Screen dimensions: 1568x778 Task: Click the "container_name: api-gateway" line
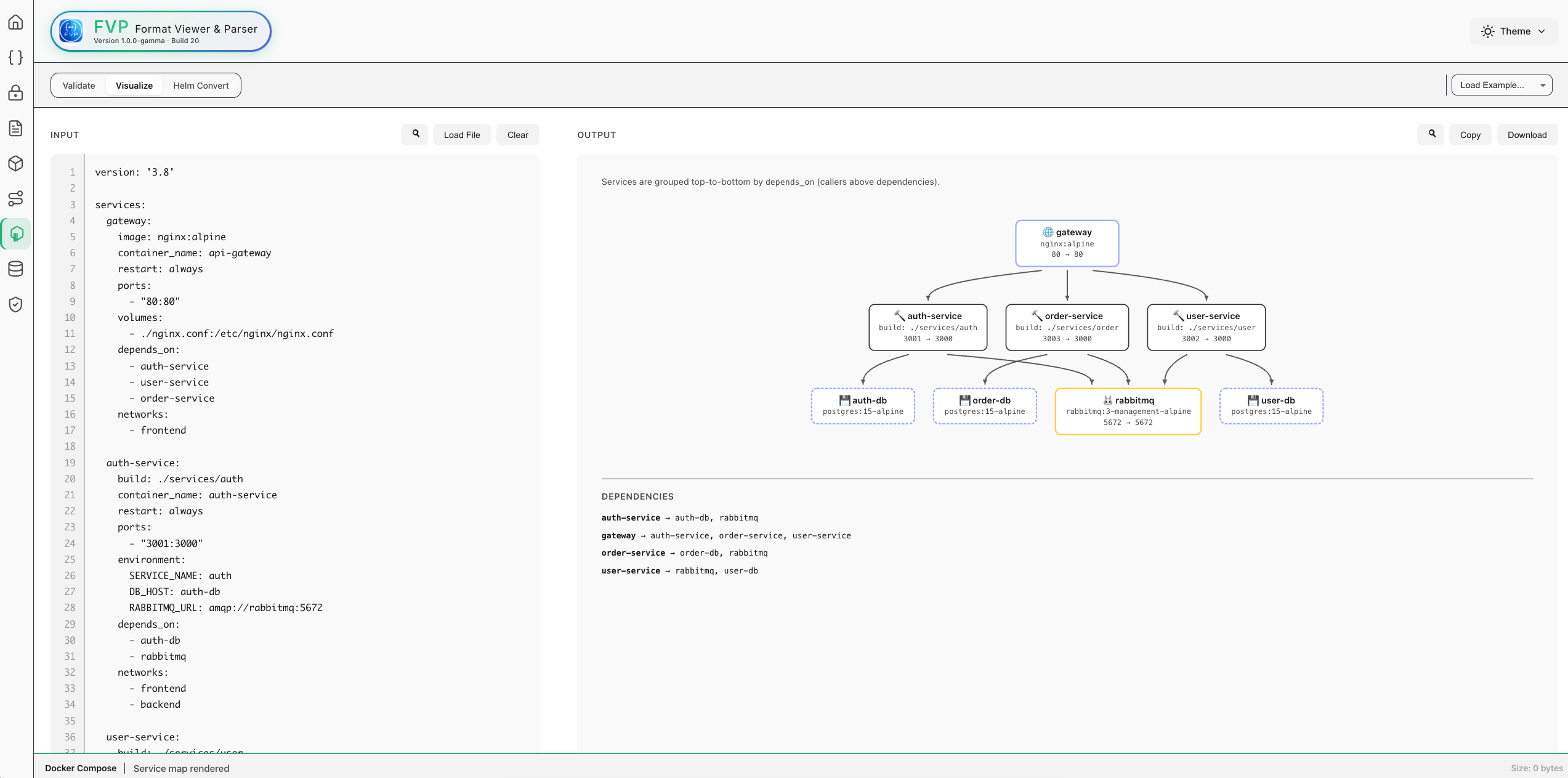195,253
